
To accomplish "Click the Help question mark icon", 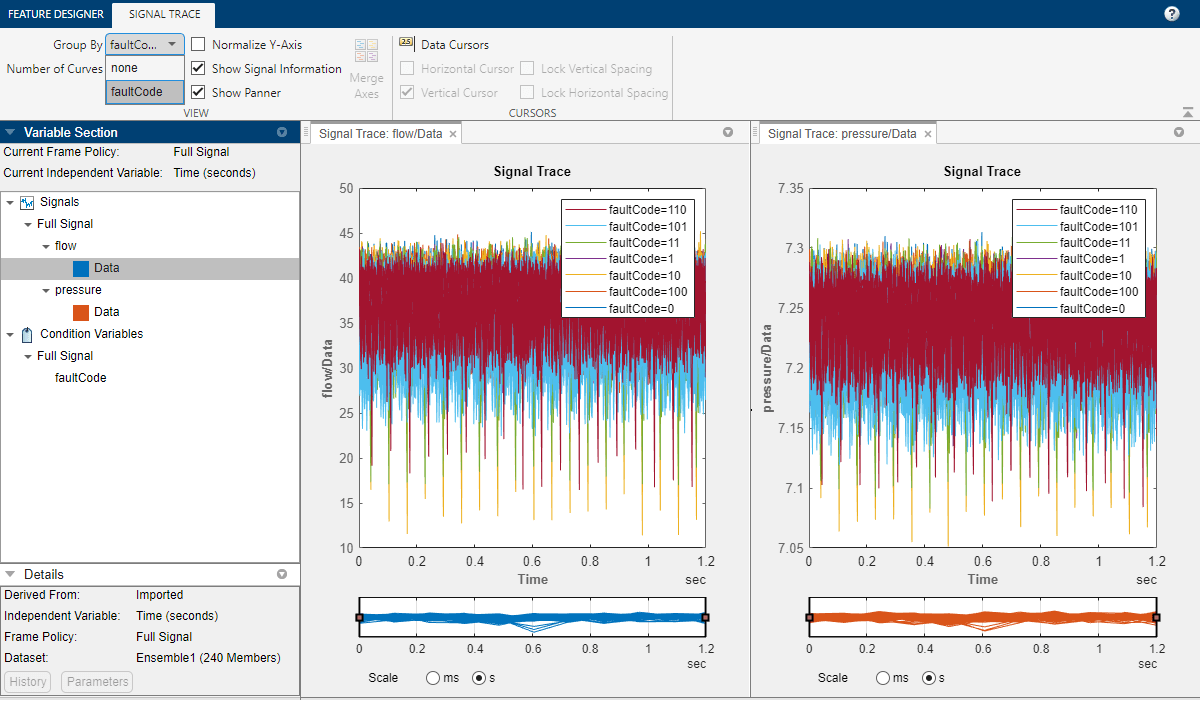I will [x=1172, y=14].
